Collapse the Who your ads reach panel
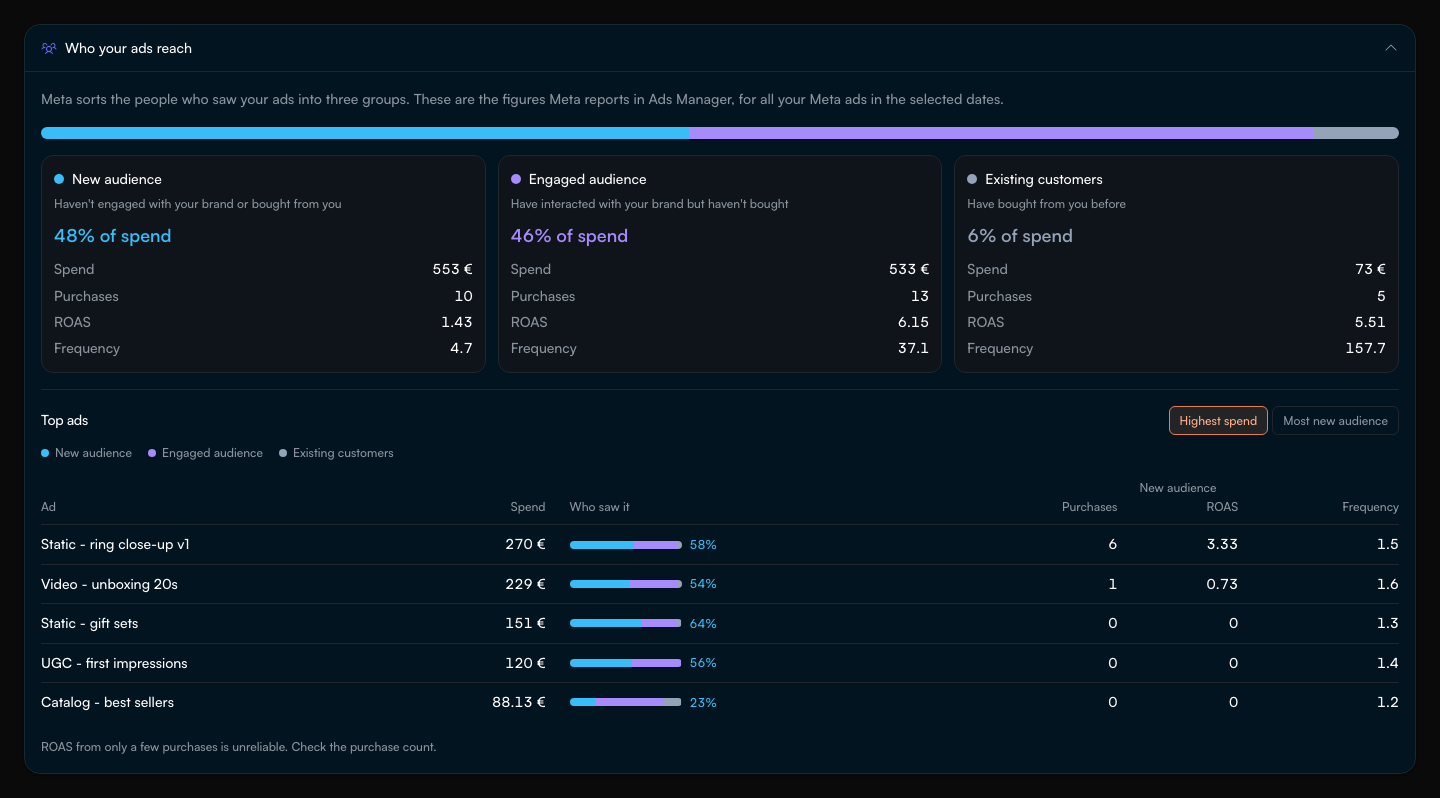Viewport: 1440px width, 798px height. coord(1390,48)
